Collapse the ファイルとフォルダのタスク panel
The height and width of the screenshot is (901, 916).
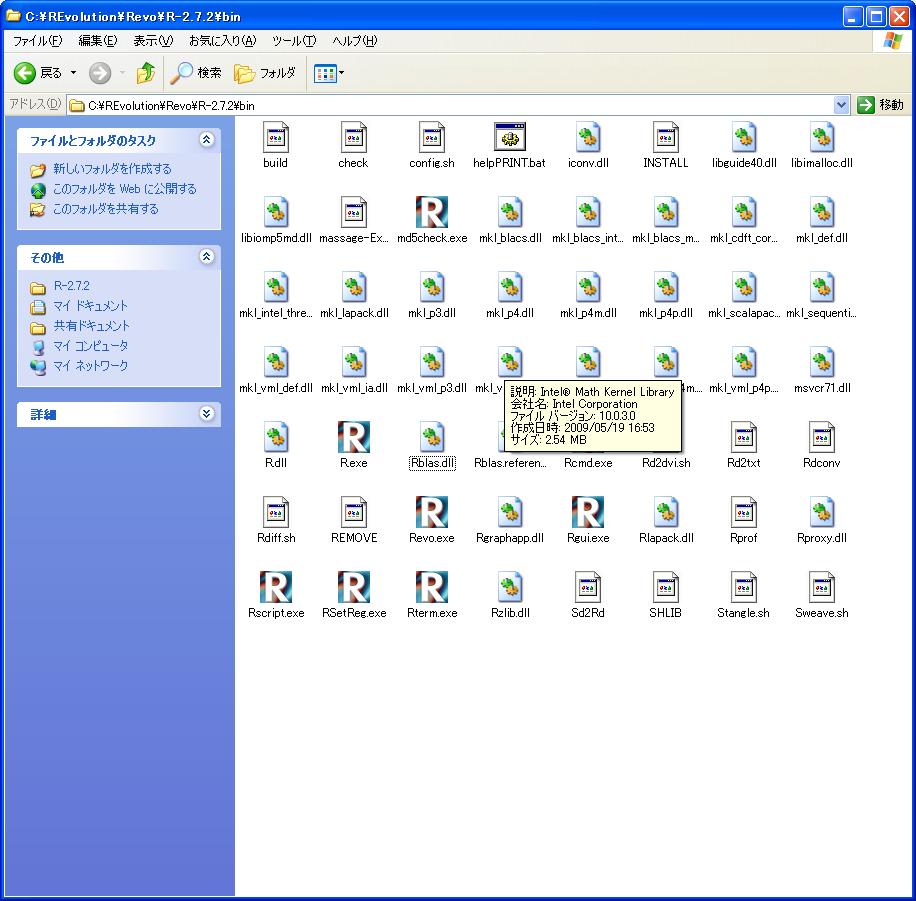(x=206, y=140)
